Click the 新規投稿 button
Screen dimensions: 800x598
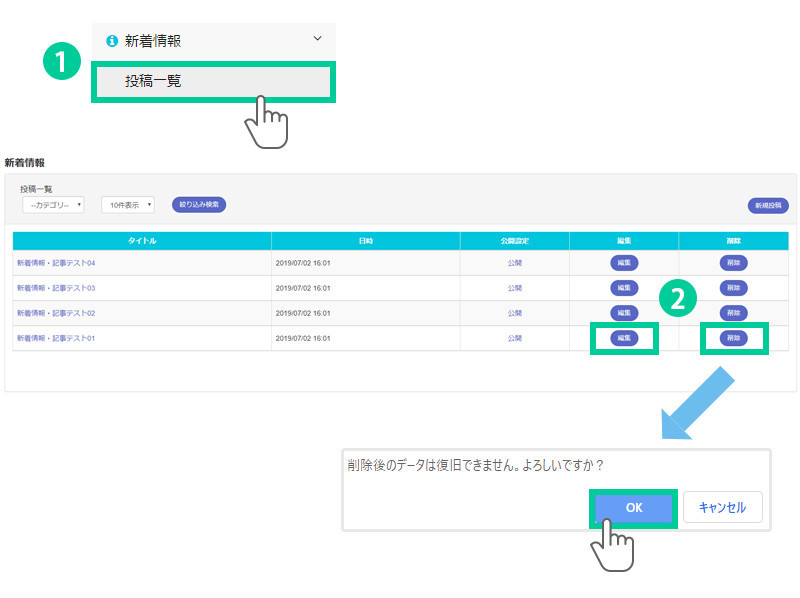pyautogui.click(x=768, y=206)
